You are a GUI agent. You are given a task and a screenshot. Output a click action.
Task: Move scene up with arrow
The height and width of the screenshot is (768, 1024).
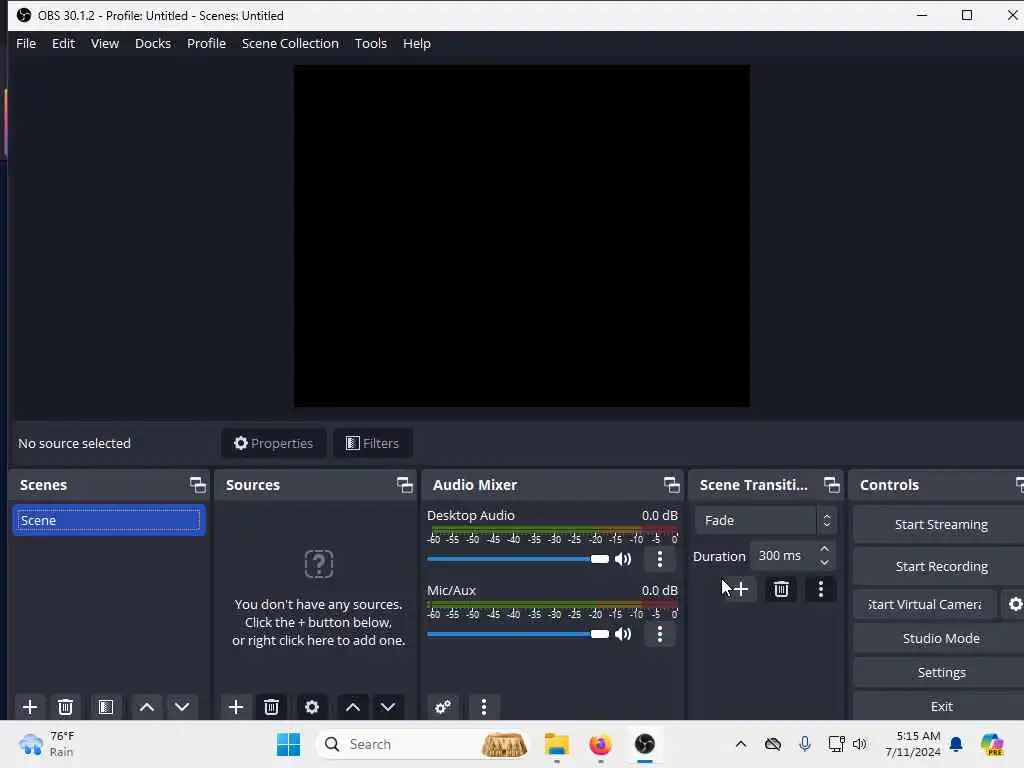[x=147, y=707]
